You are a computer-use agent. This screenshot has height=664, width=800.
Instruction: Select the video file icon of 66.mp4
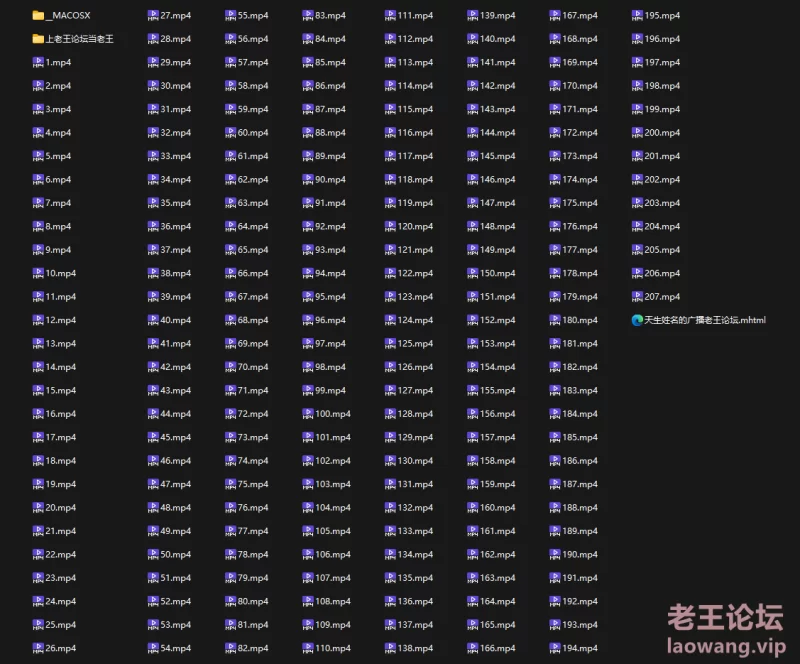(231, 273)
